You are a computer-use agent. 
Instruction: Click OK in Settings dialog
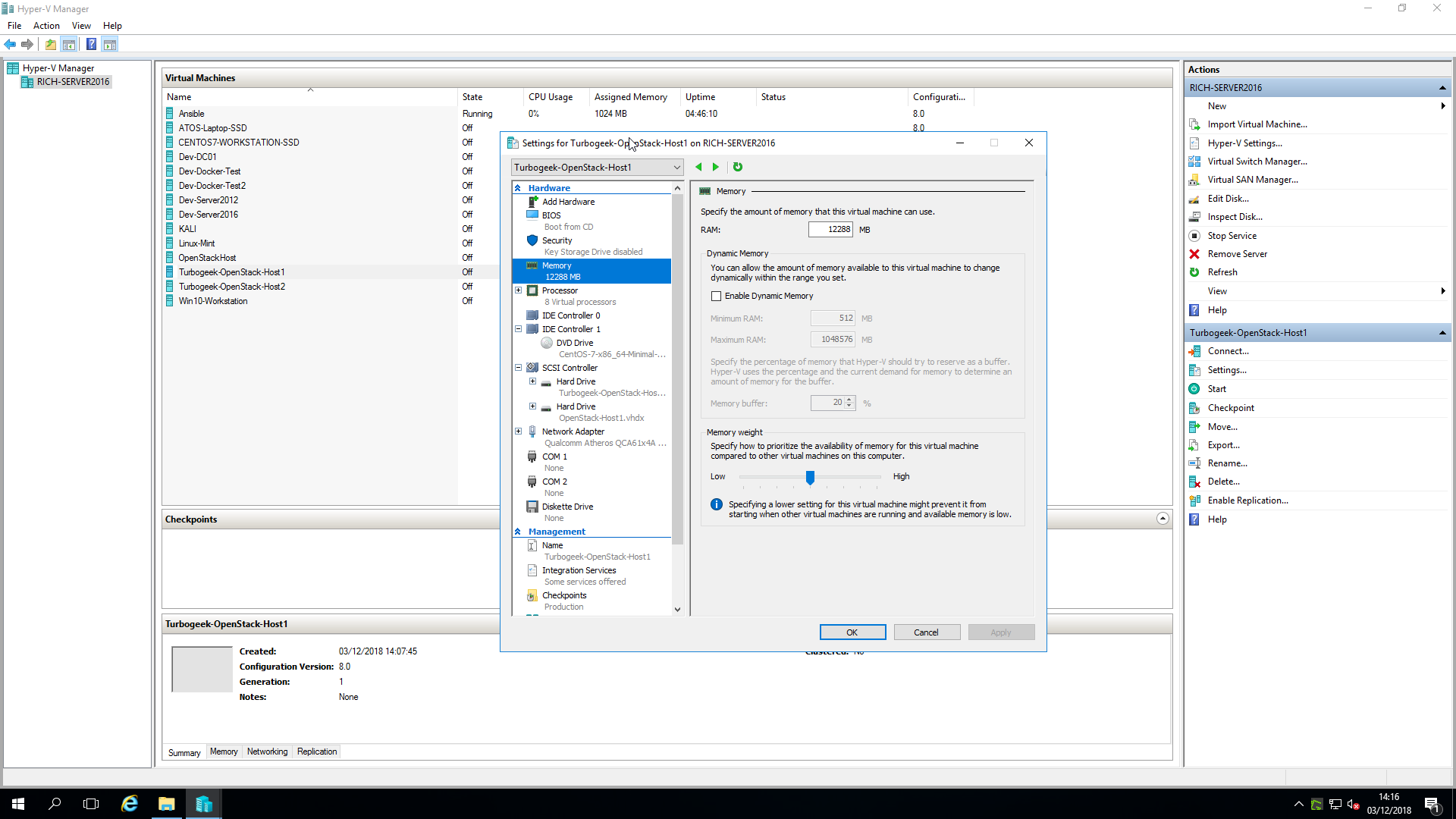[x=852, y=632]
